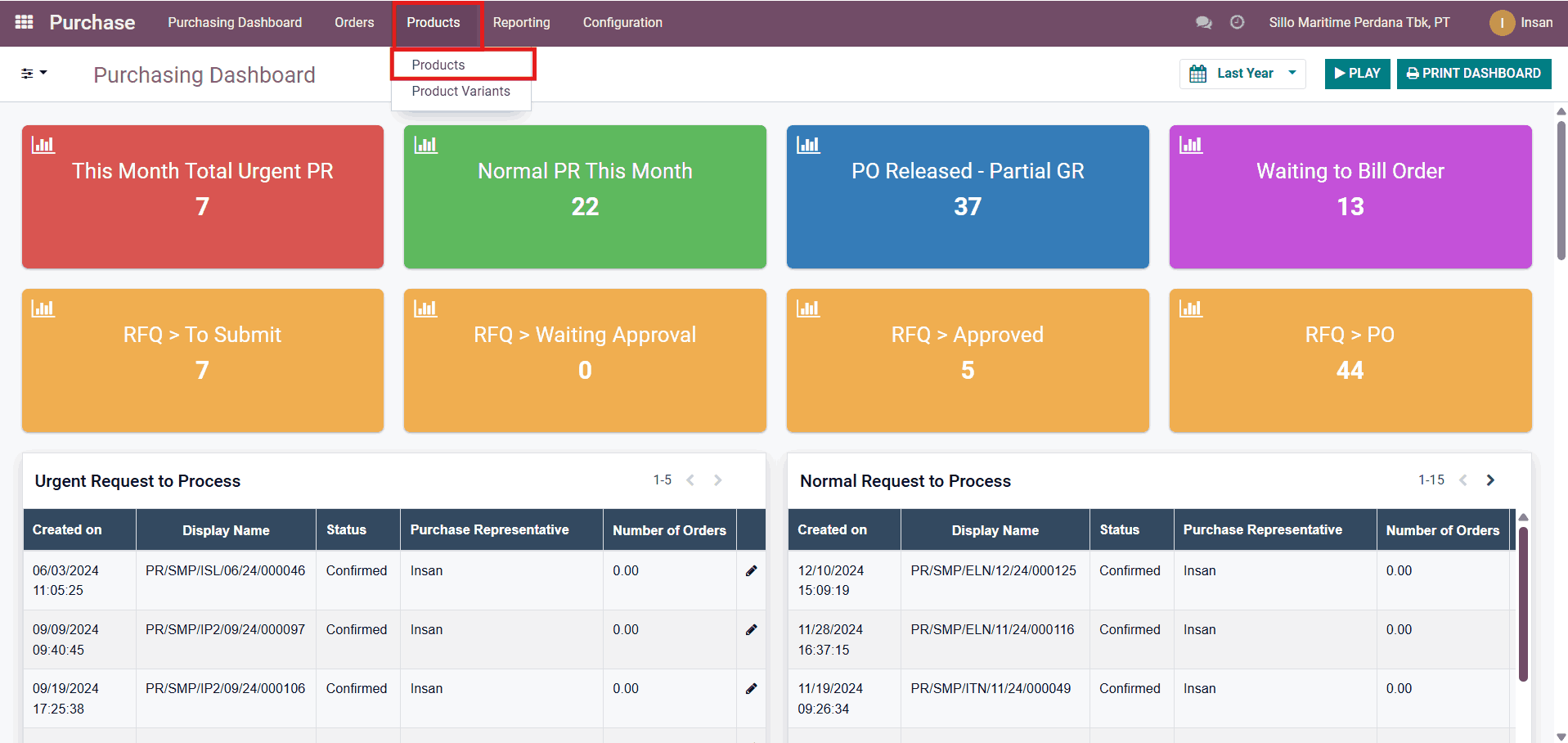Viewport: 1568px width, 743px height.
Task: Edit PR/SMP/ISL/06/24/000046 with pencil icon
Action: click(751, 571)
